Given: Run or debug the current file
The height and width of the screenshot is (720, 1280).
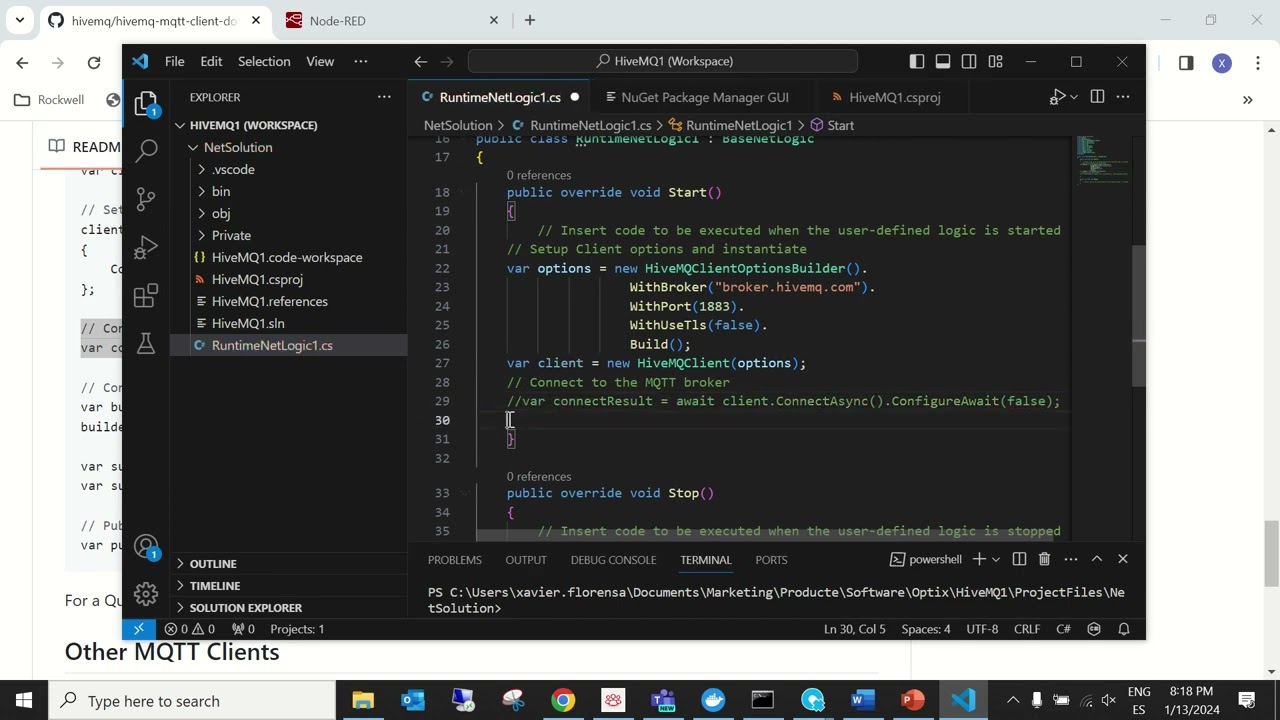Looking at the screenshot, I should pyautogui.click(x=1057, y=97).
